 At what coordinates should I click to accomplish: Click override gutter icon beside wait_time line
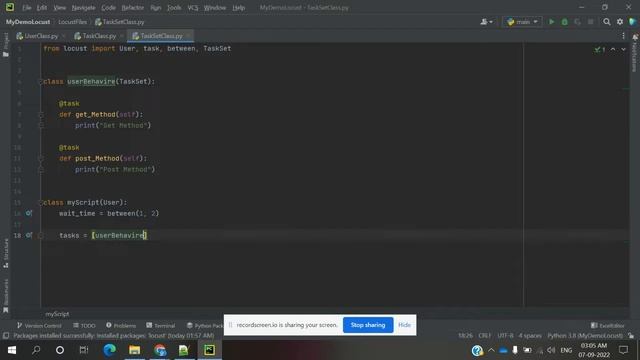click(29, 213)
